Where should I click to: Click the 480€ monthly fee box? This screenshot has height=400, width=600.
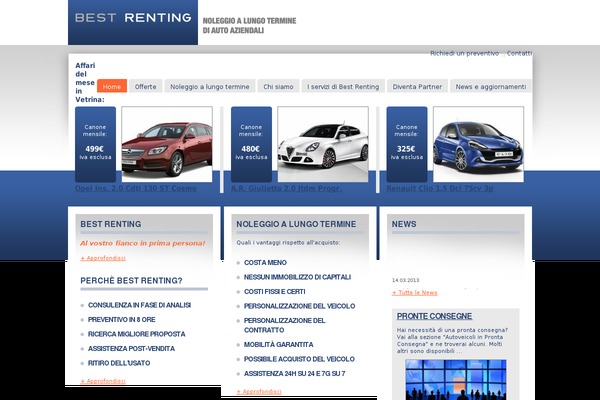tap(251, 144)
